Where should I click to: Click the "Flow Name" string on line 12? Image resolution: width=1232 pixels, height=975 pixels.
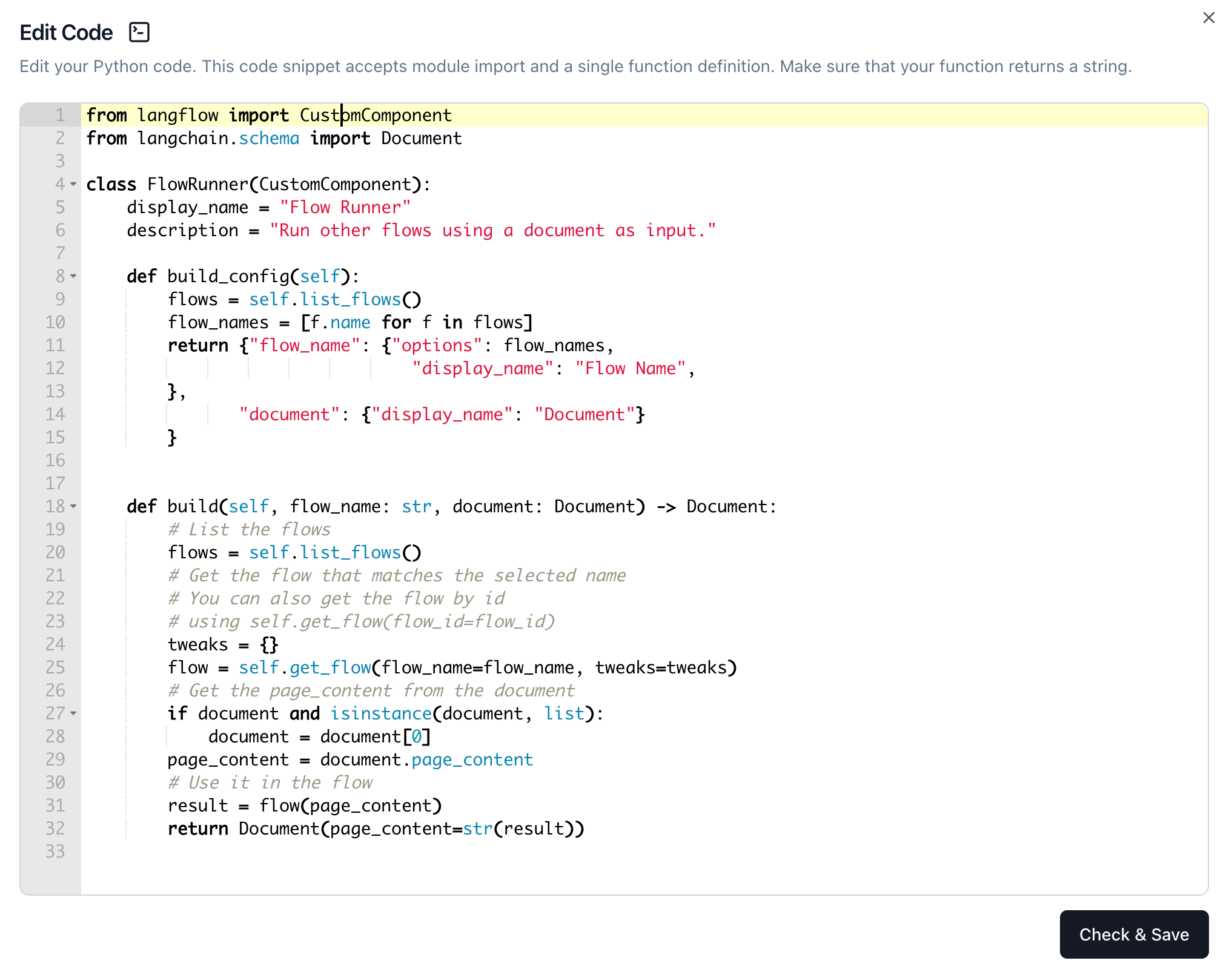631,368
